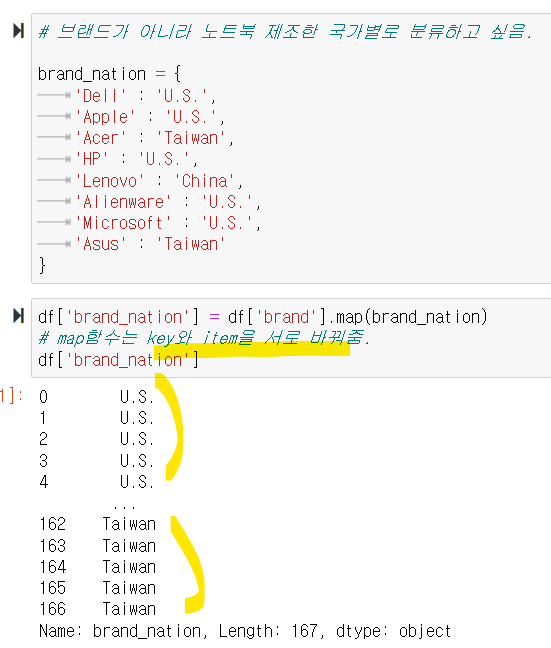Select the 'Lenovo' : 'China' entry
Image resolution: width=551 pixels, height=648 pixels.
coord(159,181)
